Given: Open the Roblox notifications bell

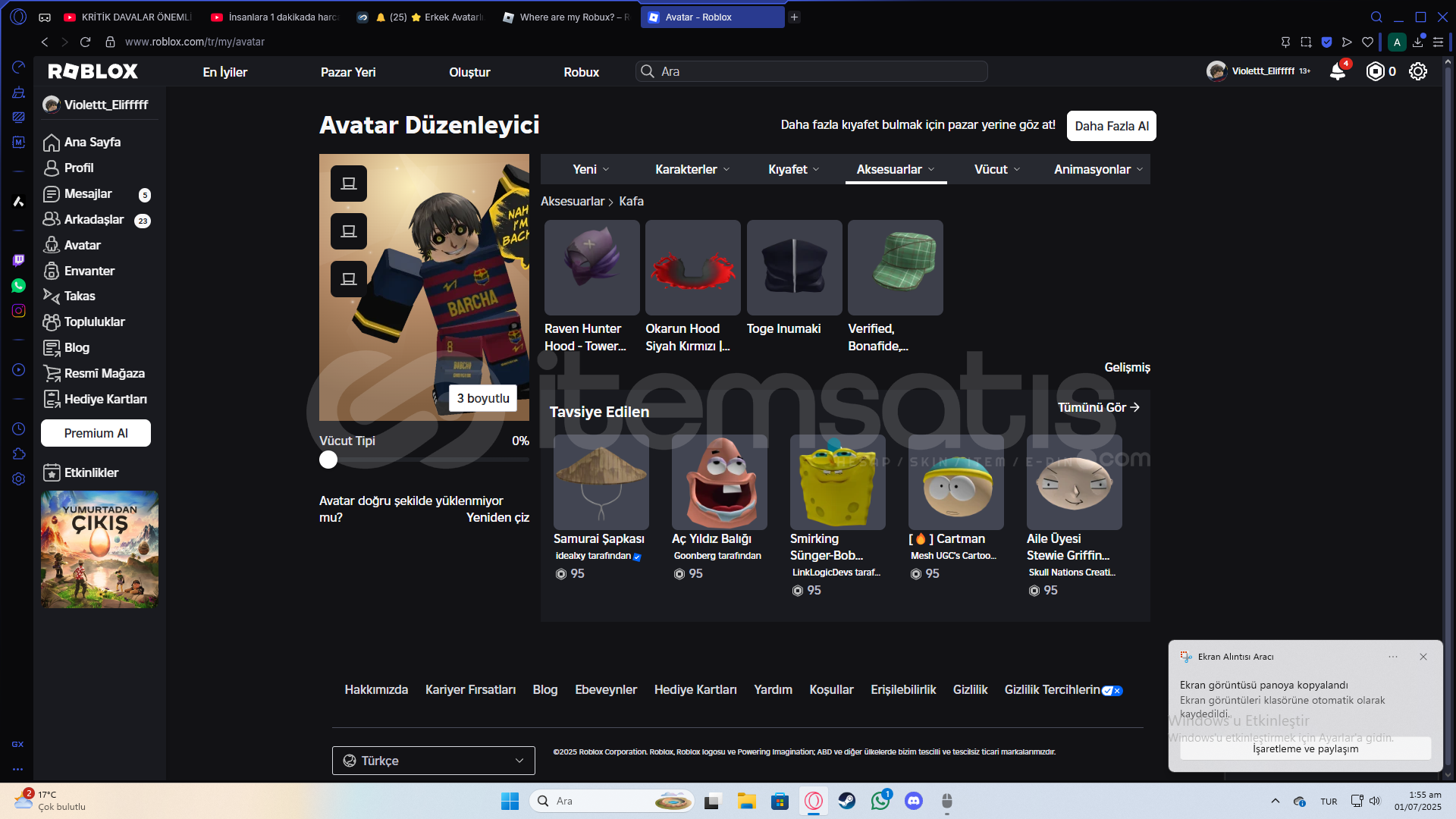Looking at the screenshot, I should tap(1338, 71).
